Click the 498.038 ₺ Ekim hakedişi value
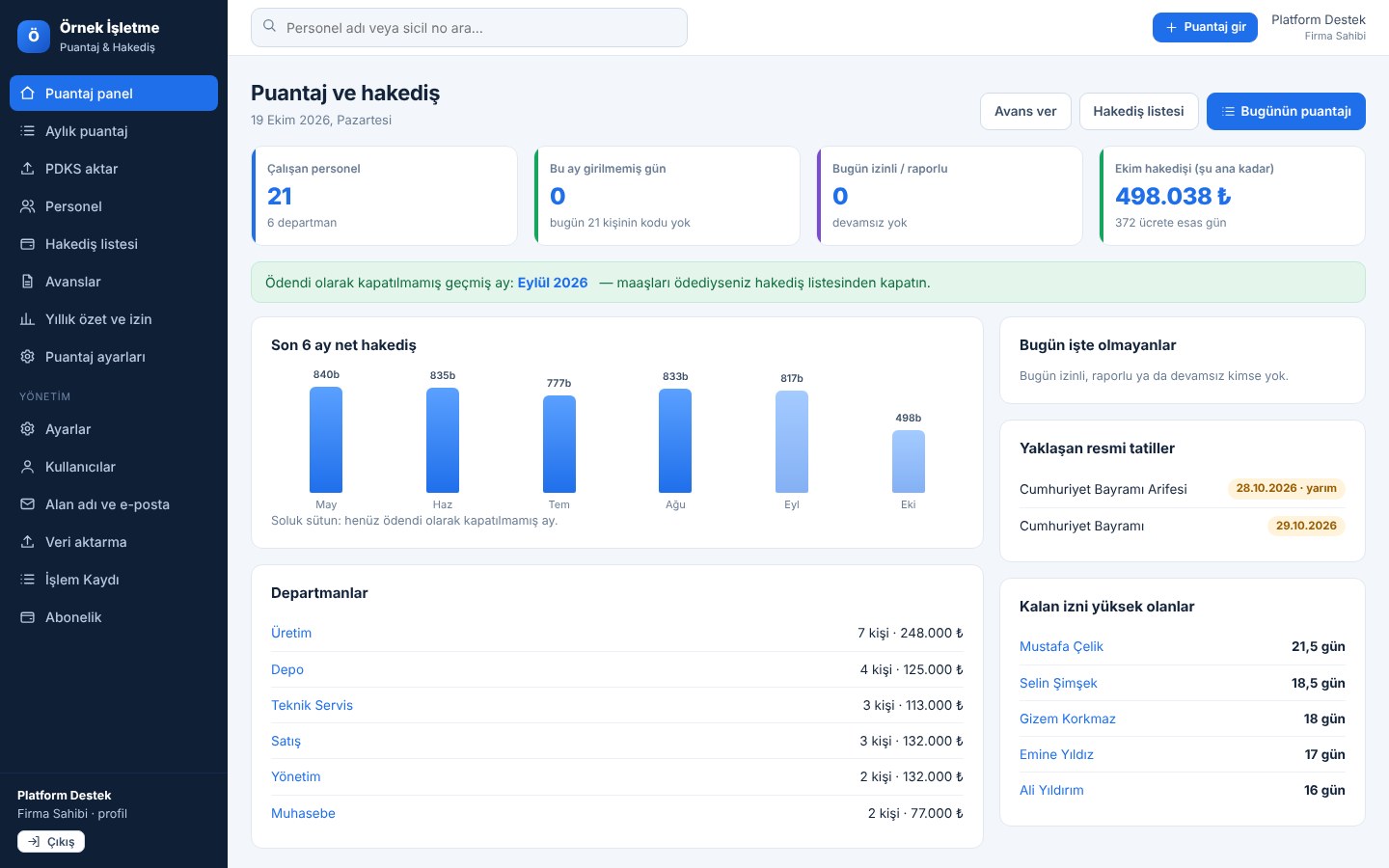 (1173, 196)
